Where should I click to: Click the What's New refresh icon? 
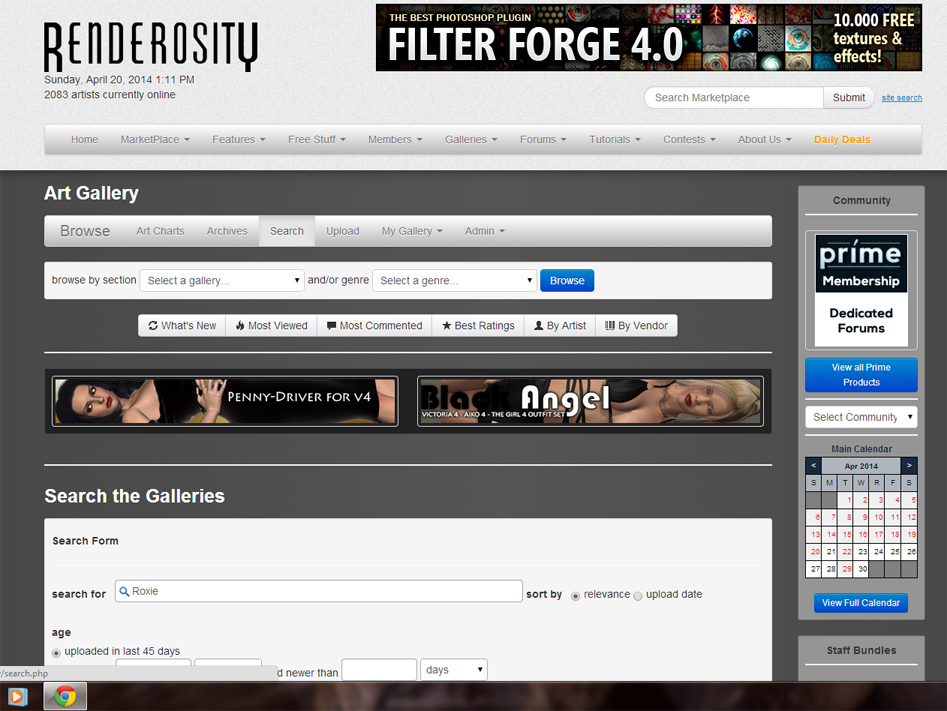(153, 326)
